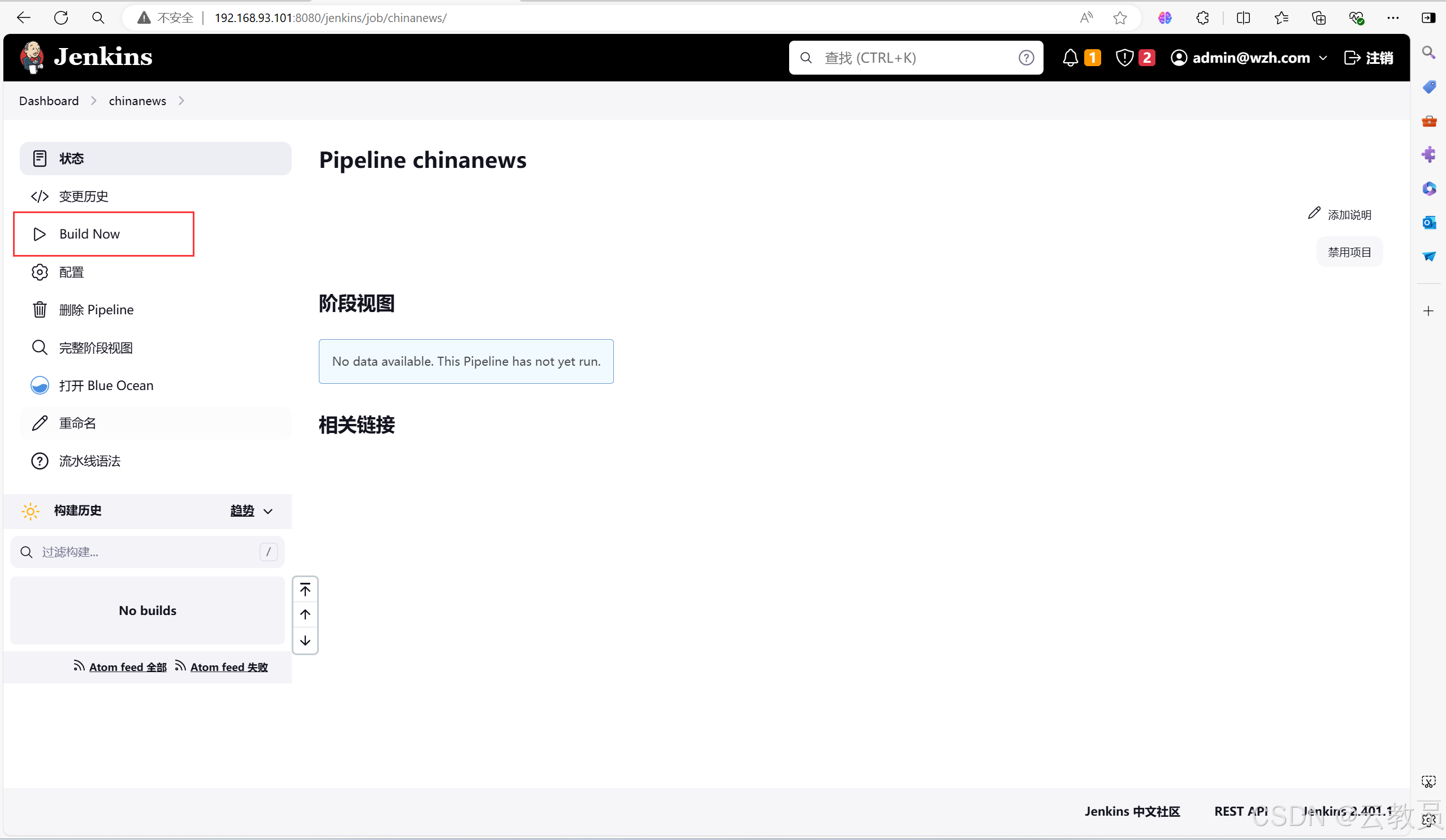Open REST API footer link
This screenshot has width=1446, height=840.
[x=1241, y=811]
